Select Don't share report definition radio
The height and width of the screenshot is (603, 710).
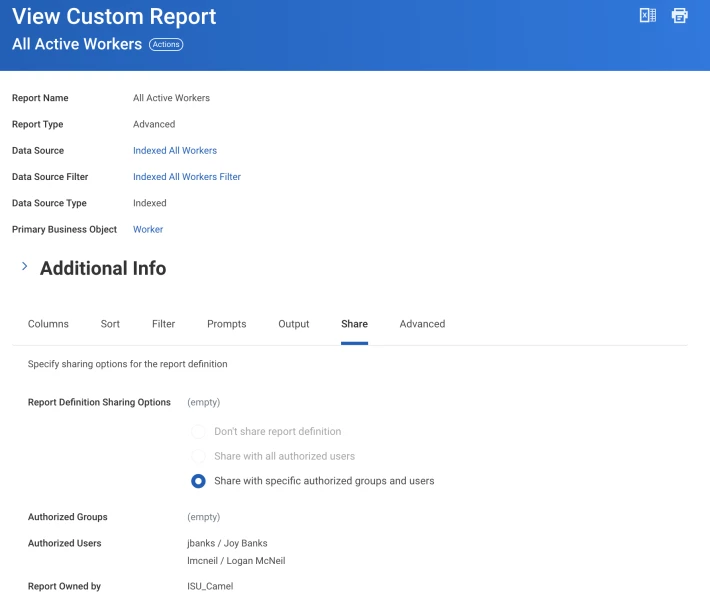click(x=198, y=431)
